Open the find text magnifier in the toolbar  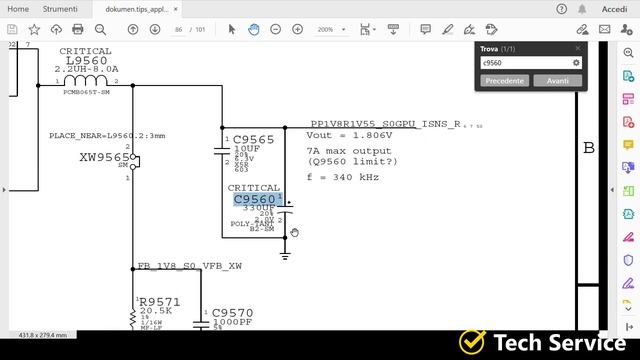[x=100, y=29]
